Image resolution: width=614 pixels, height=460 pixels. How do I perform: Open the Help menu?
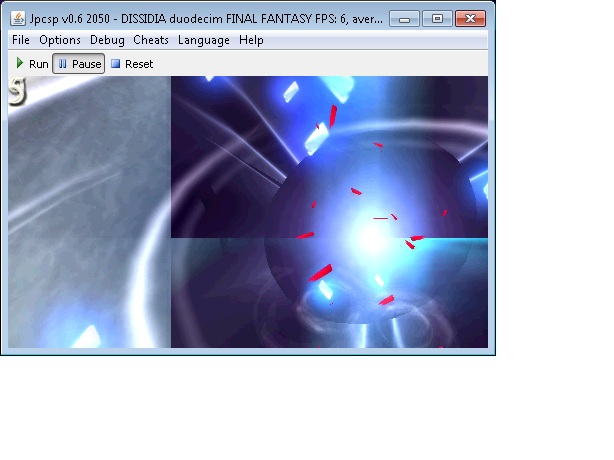[251, 40]
